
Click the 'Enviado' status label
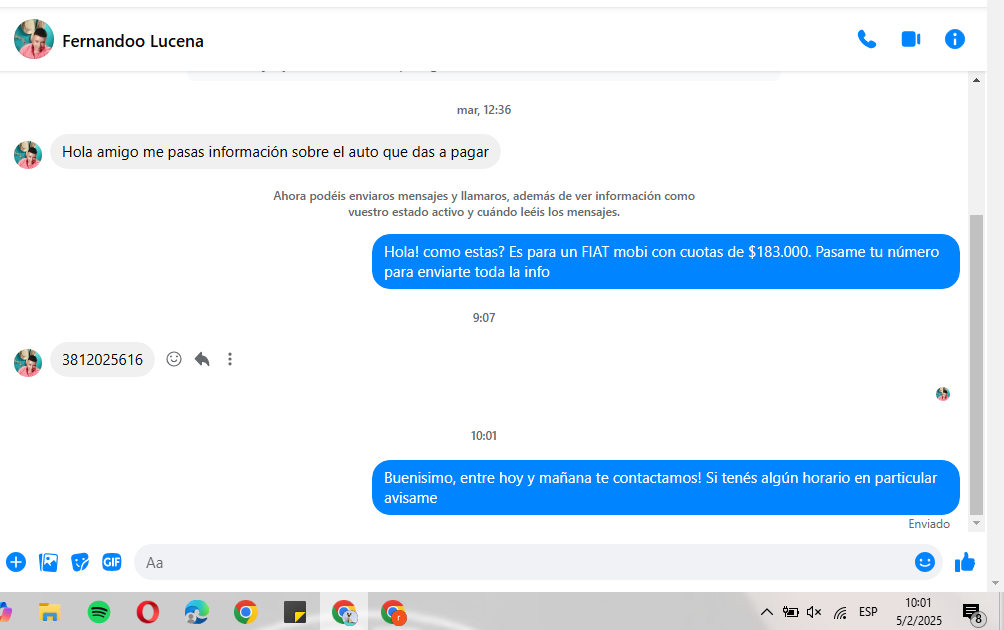929,524
